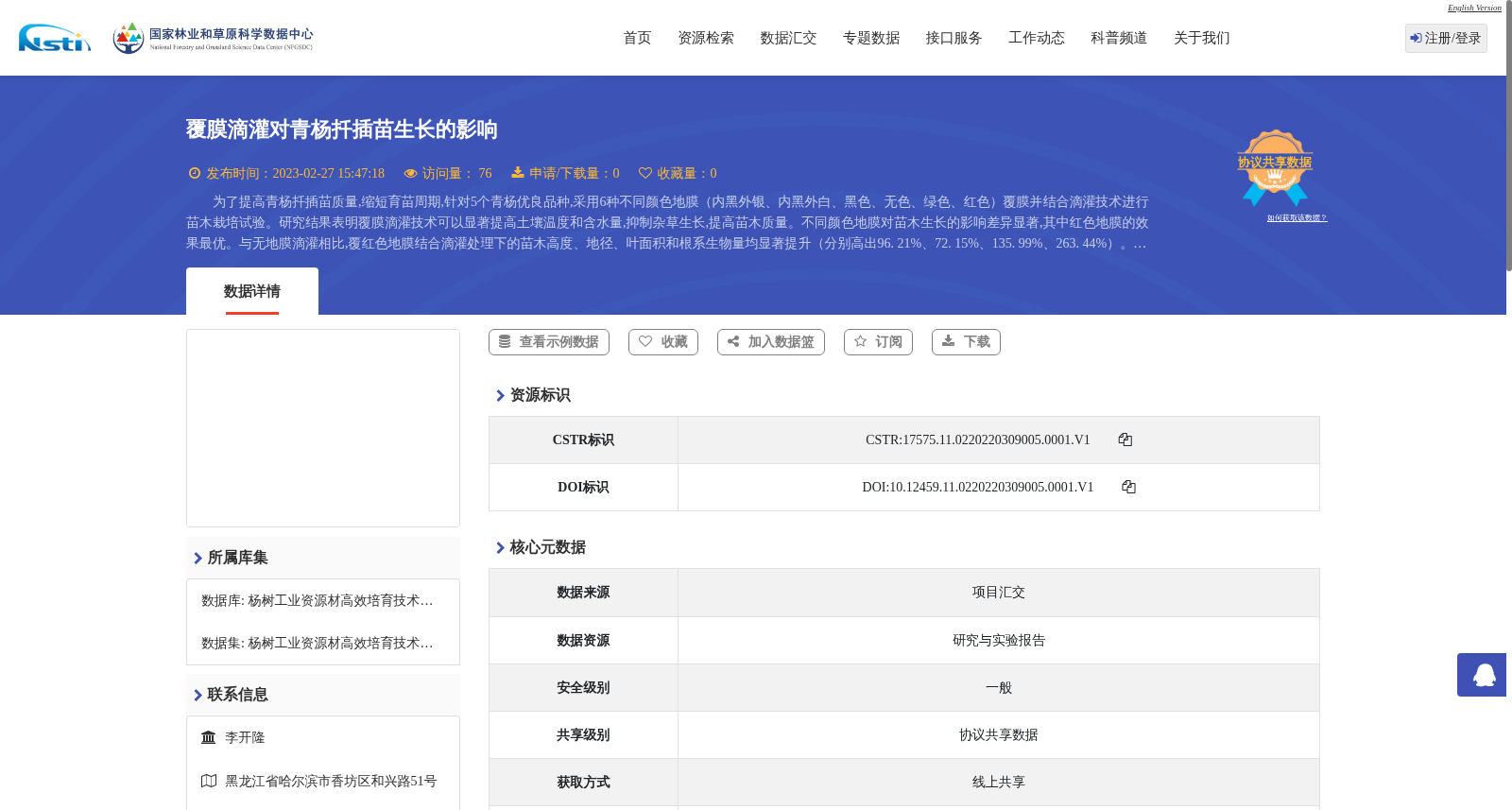Click the institution icon beside 李开隆
This screenshot has width=1512, height=810.
(209, 737)
